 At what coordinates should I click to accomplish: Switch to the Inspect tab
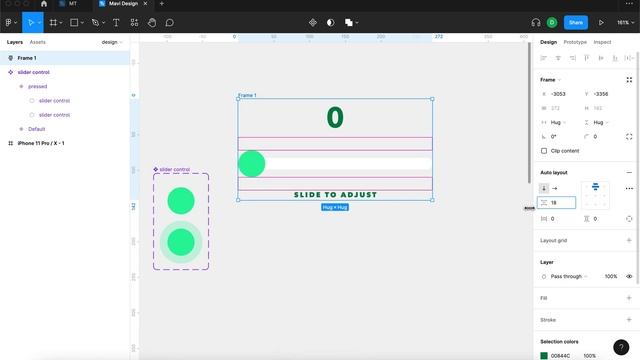pos(602,42)
